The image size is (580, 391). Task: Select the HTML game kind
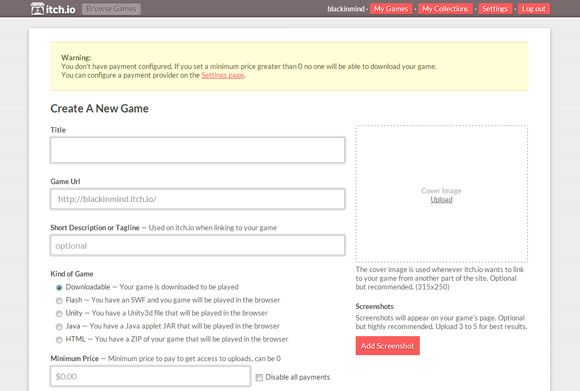(x=59, y=340)
